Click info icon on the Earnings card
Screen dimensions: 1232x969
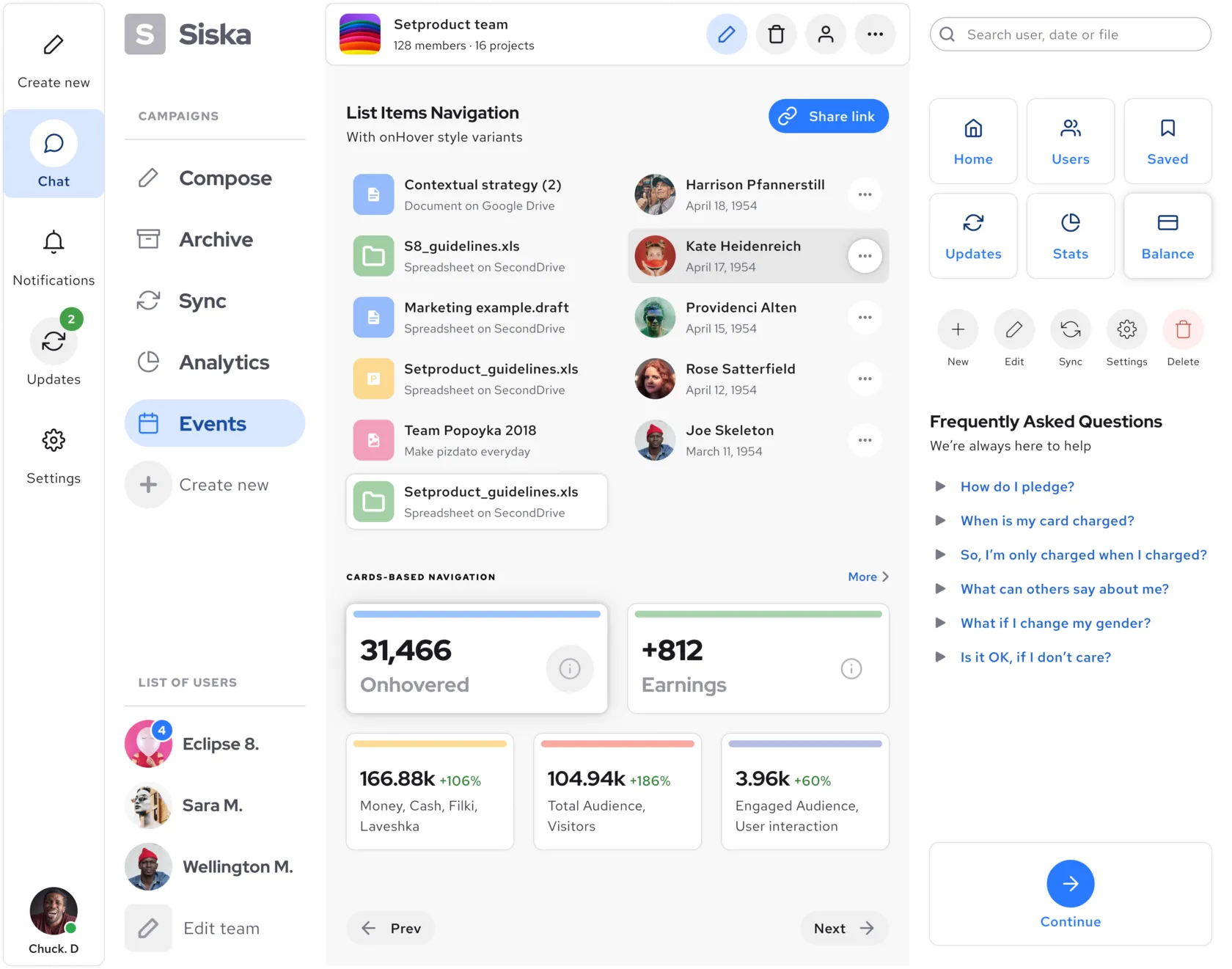(851, 668)
